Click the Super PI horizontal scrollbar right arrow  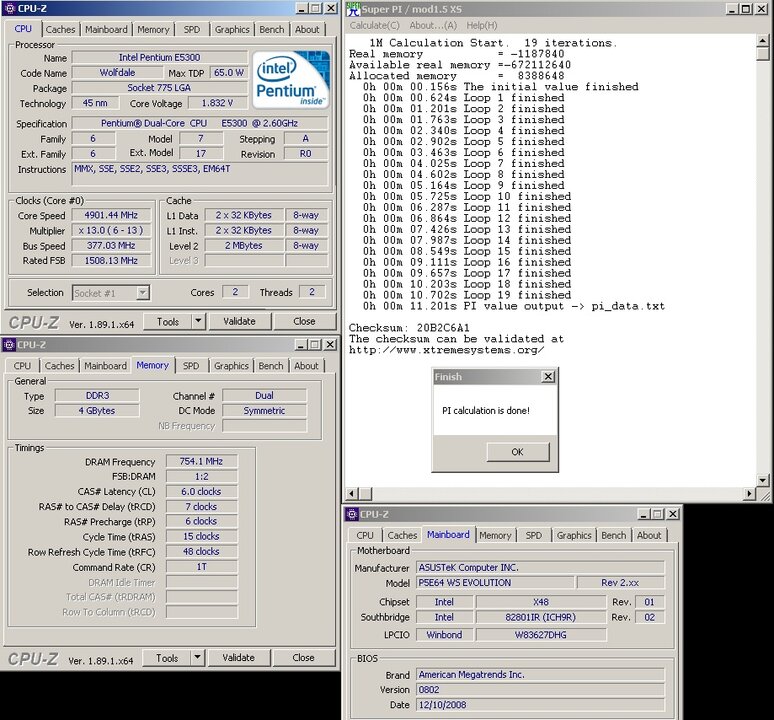point(750,493)
